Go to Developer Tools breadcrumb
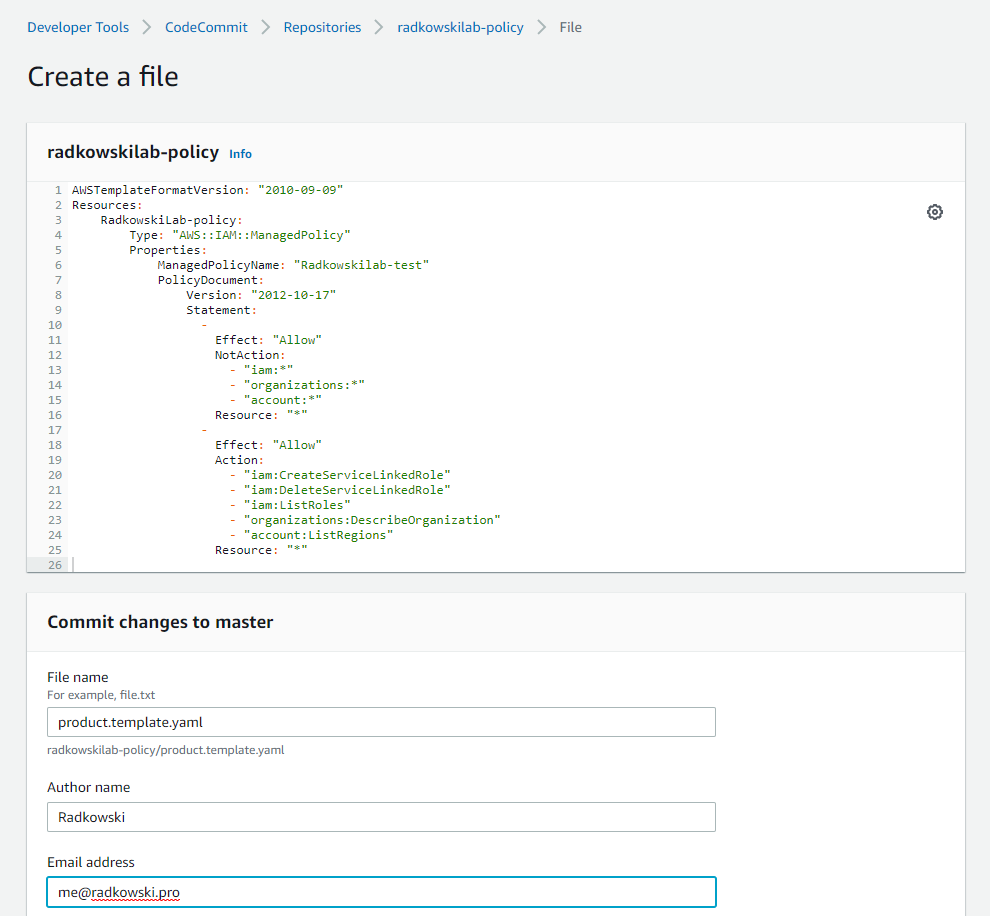The height and width of the screenshot is (916, 990). tap(78, 27)
